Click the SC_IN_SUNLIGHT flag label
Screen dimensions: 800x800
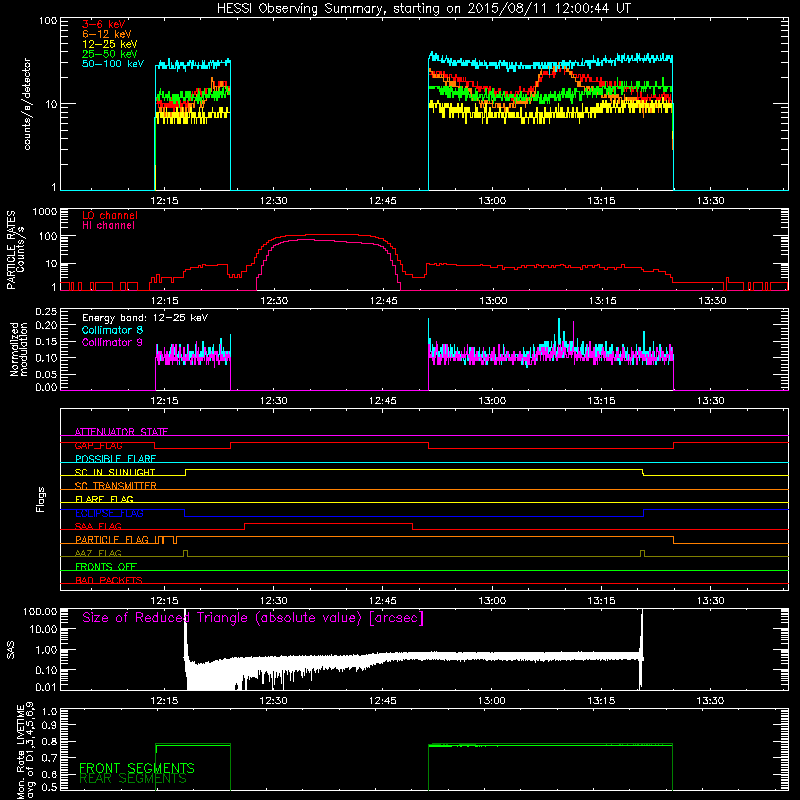(x=115, y=472)
